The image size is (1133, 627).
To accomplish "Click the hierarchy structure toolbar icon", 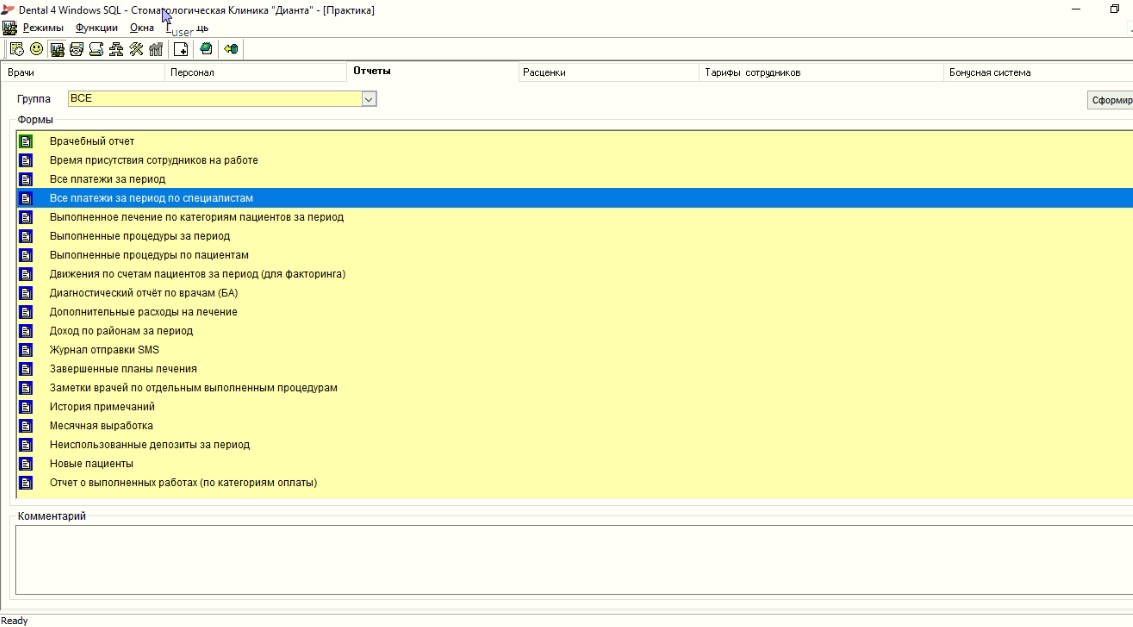I will point(116,49).
